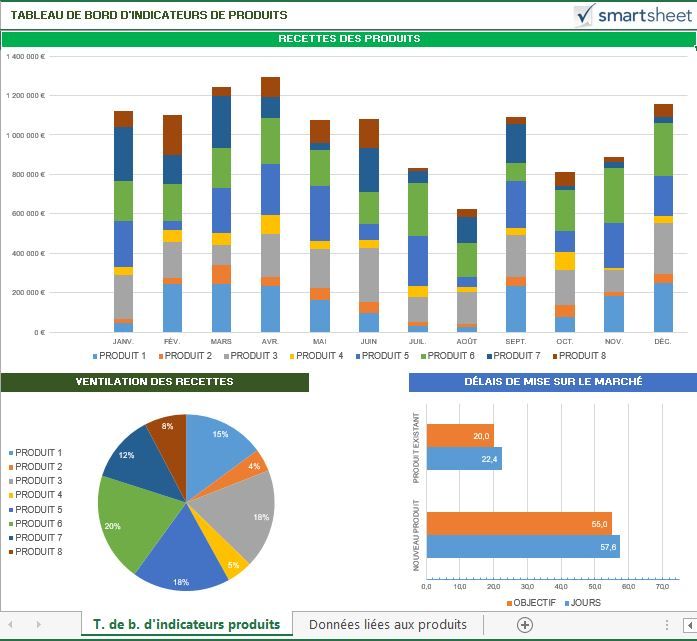The height and width of the screenshot is (641, 697).
Task: Select T. de b. d'indicateurs produits tab
Action: pos(186,624)
